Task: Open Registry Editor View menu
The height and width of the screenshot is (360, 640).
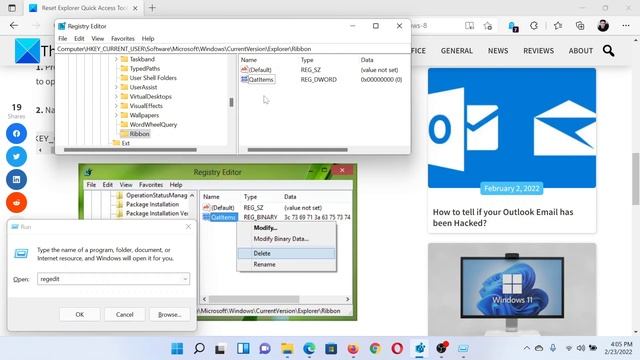Action: pos(98,38)
